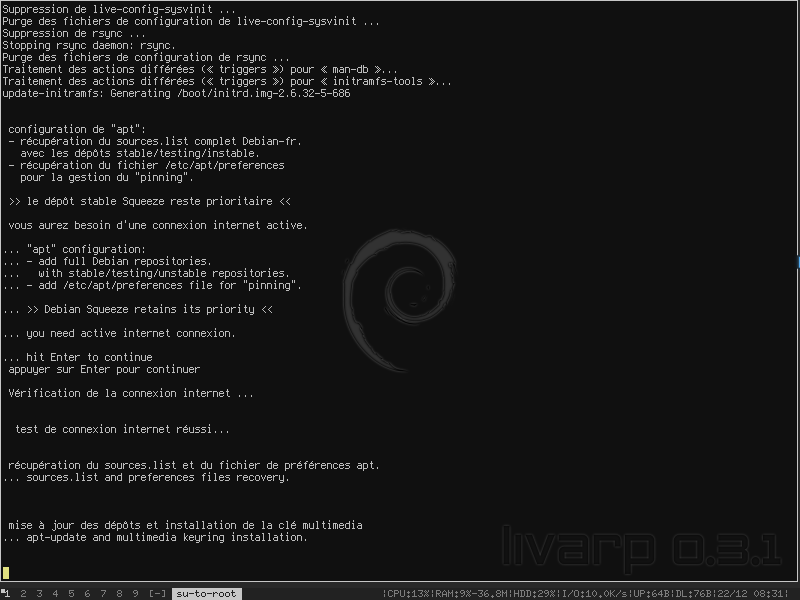This screenshot has height=600, width=800.
Task: Click 'Stopping rsync daemon: rsync.' line
Action: point(89,45)
